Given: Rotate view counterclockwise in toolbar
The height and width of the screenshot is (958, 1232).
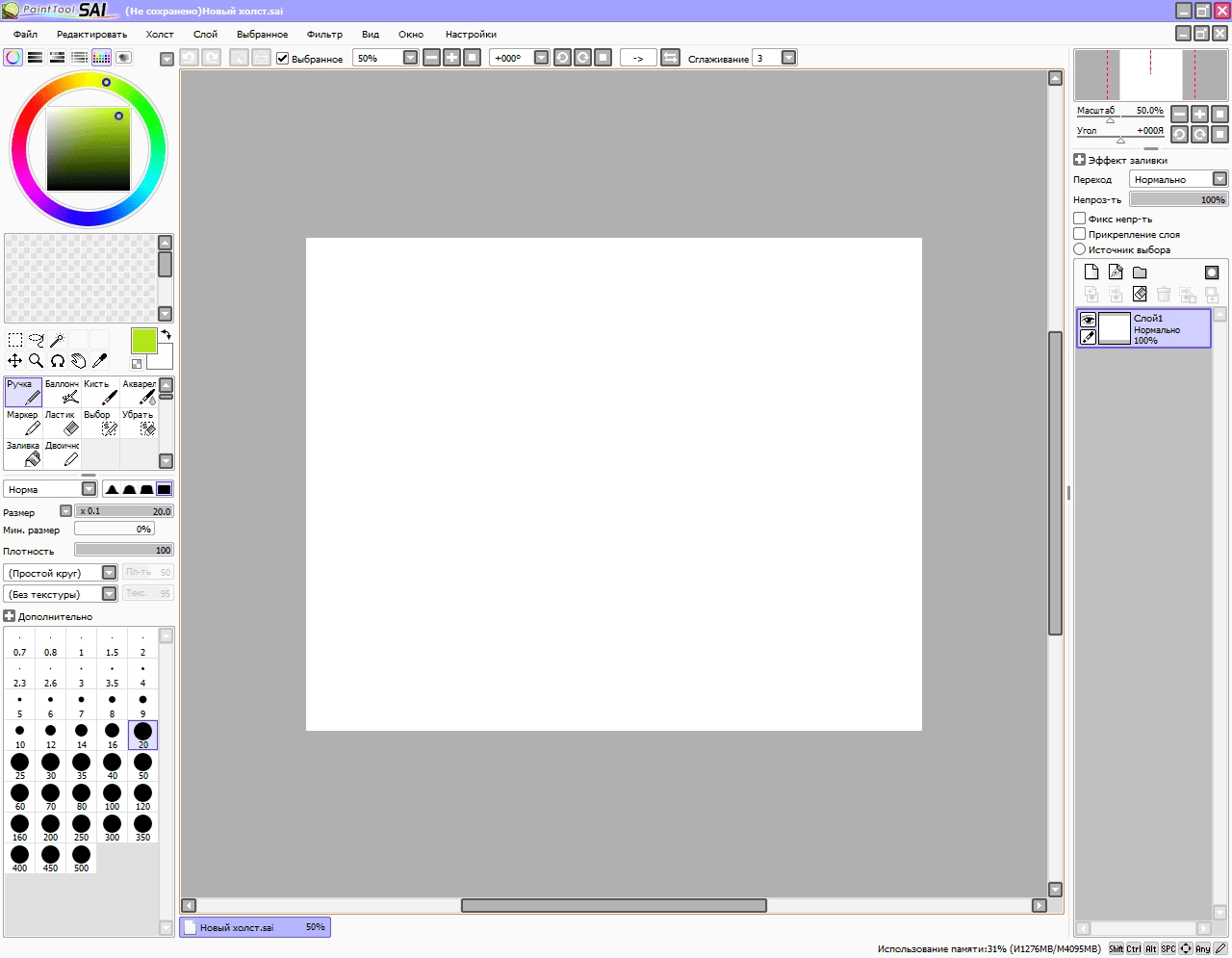Looking at the screenshot, I should pos(563,58).
